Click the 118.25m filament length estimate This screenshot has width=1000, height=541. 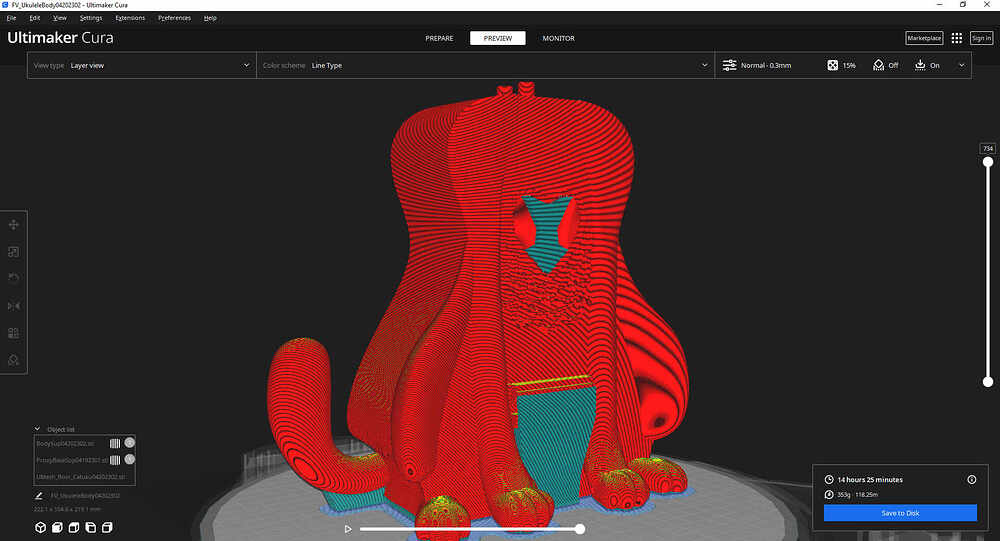click(x=867, y=494)
